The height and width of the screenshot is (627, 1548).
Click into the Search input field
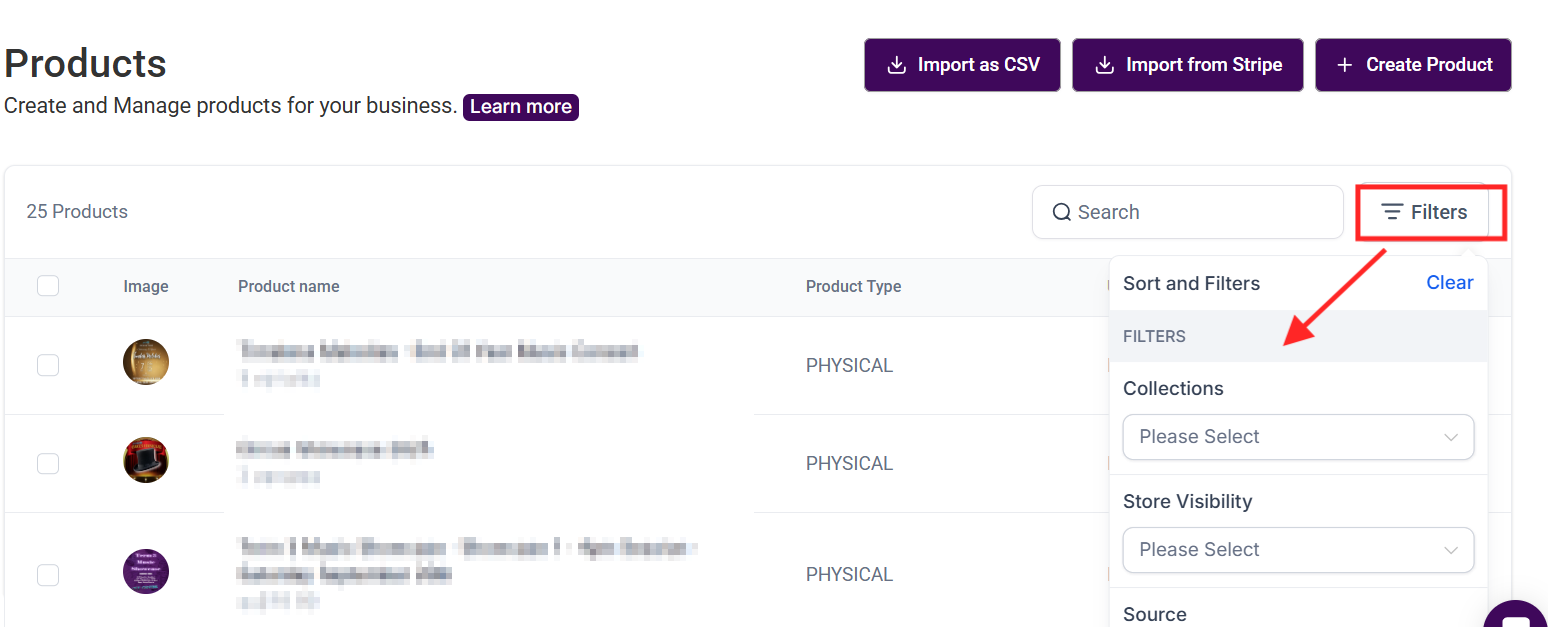[x=1200, y=212]
